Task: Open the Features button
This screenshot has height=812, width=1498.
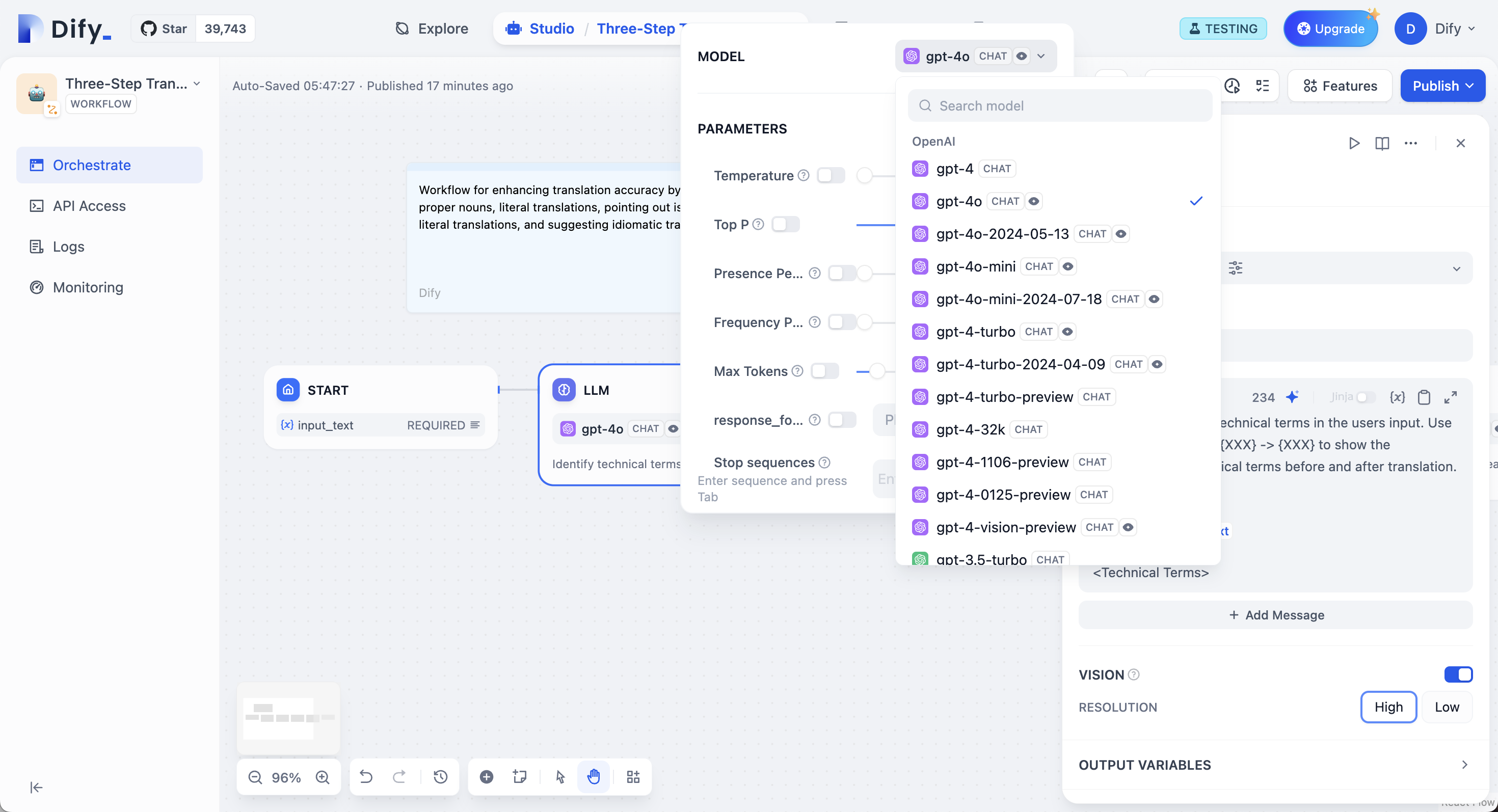Action: point(1340,86)
